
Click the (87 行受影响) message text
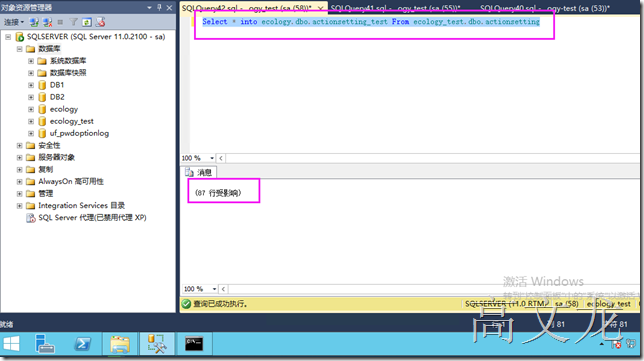coord(218,193)
